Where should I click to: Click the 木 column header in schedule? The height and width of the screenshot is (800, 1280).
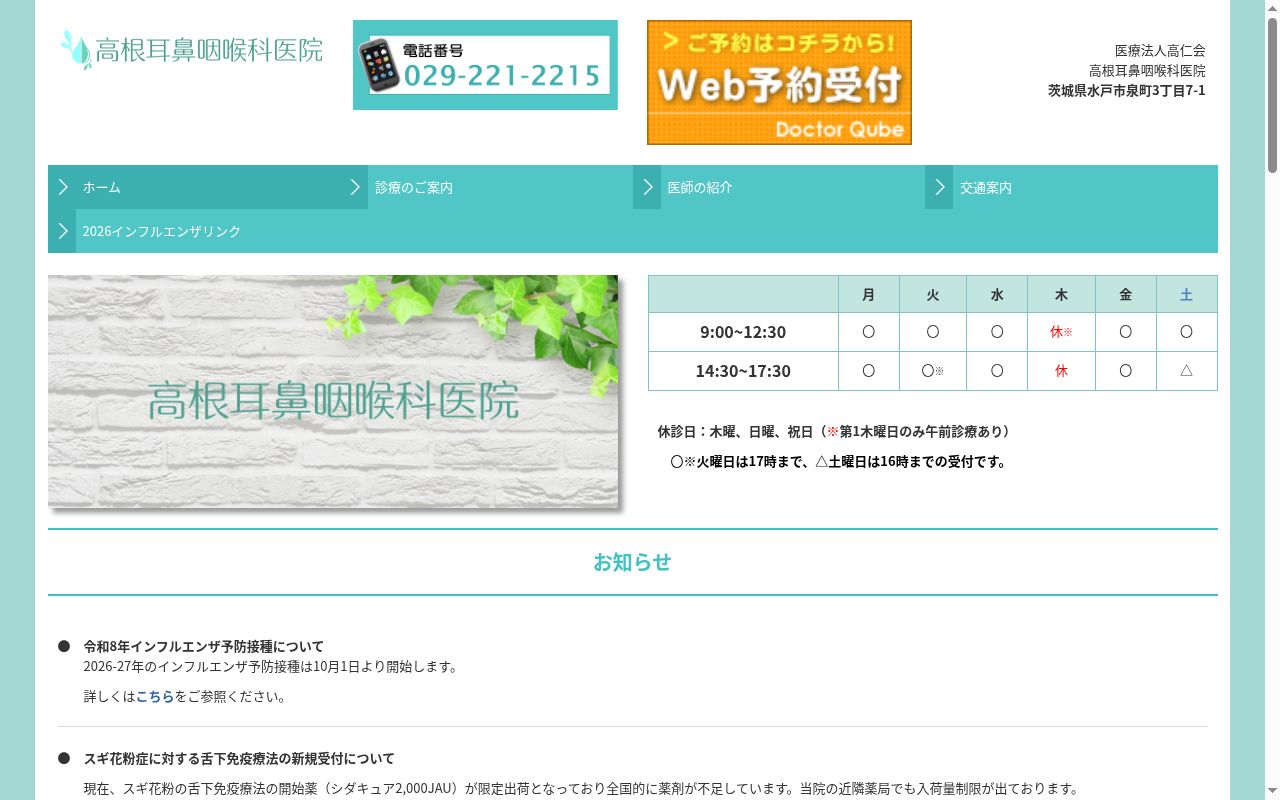click(1061, 294)
